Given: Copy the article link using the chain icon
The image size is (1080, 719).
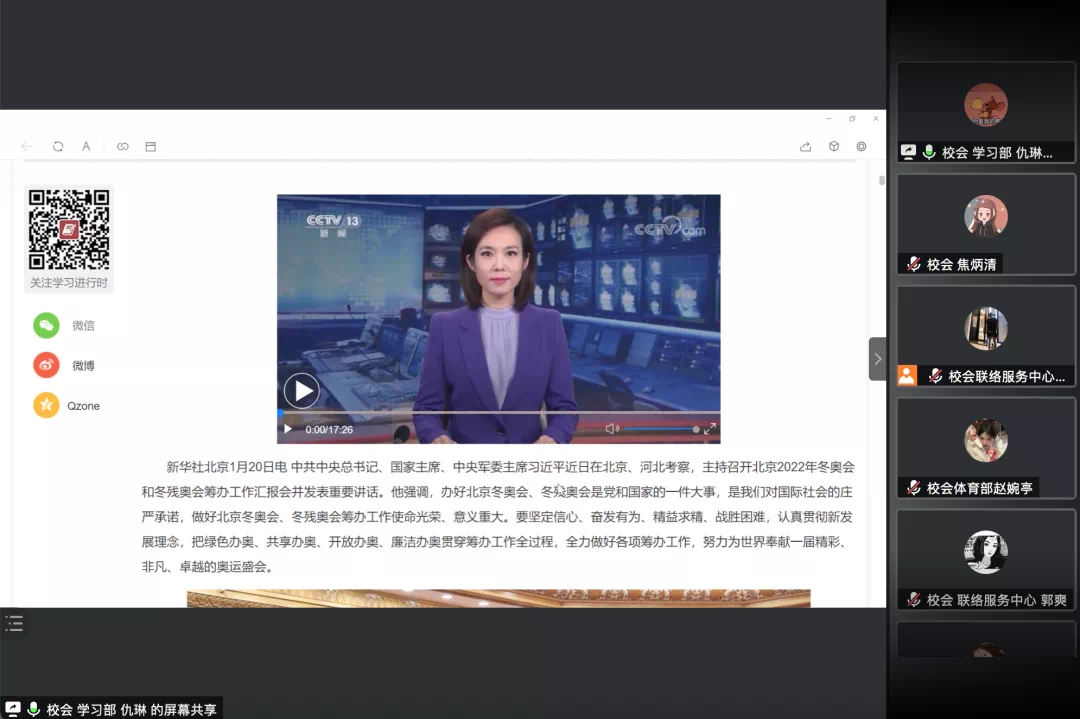Looking at the screenshot, I should pos(122,146).
